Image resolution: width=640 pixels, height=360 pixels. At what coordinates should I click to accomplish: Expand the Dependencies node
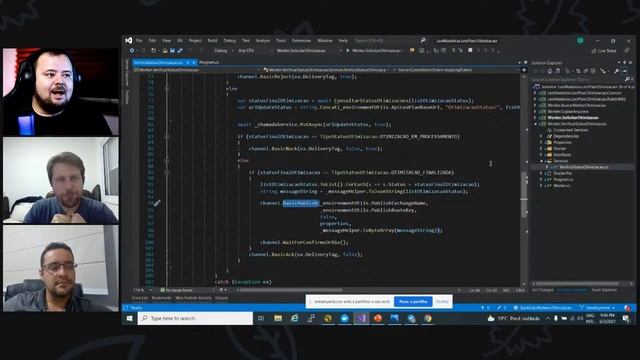(541, 136)
